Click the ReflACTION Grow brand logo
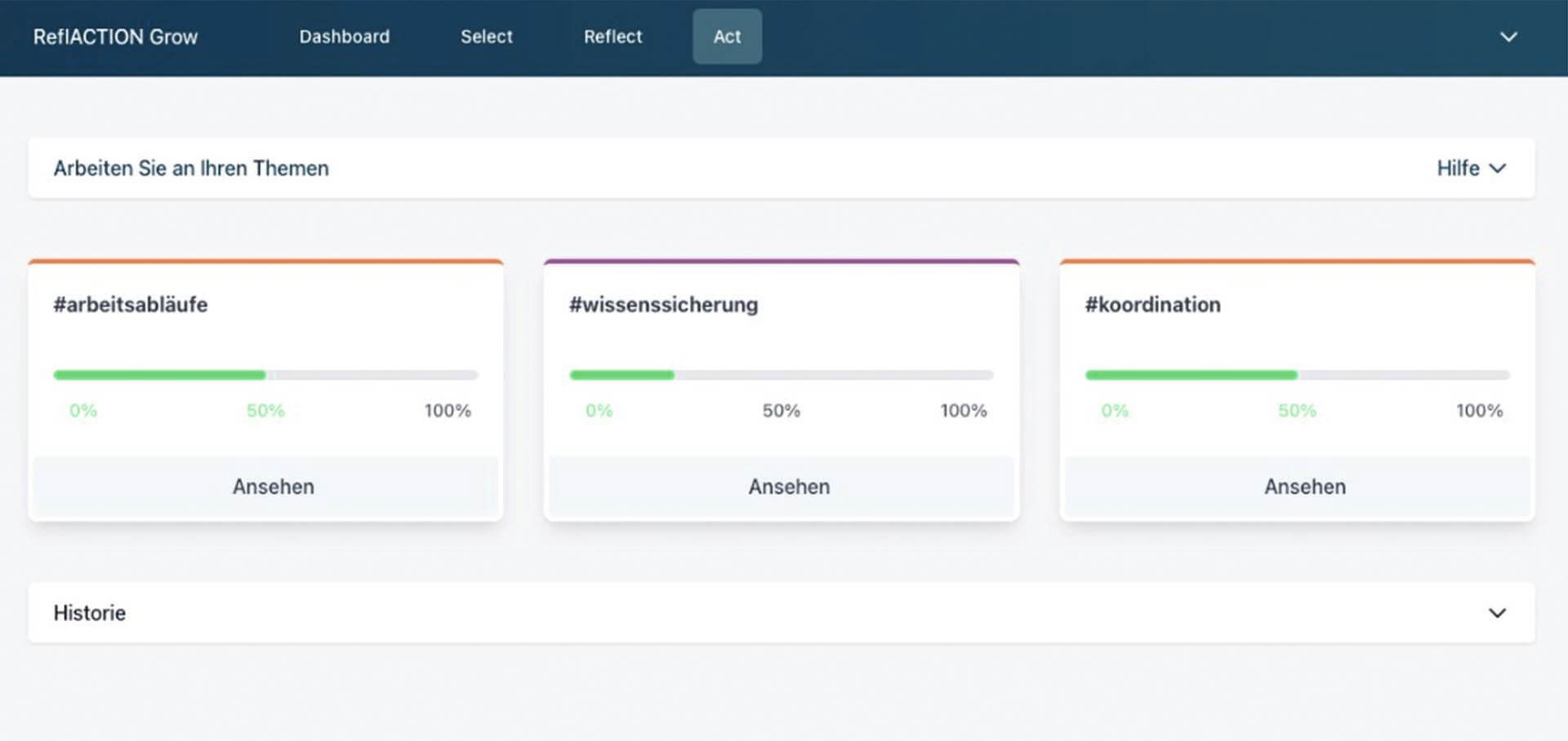Screen dimensions: 1568x741 pos(115,37)
